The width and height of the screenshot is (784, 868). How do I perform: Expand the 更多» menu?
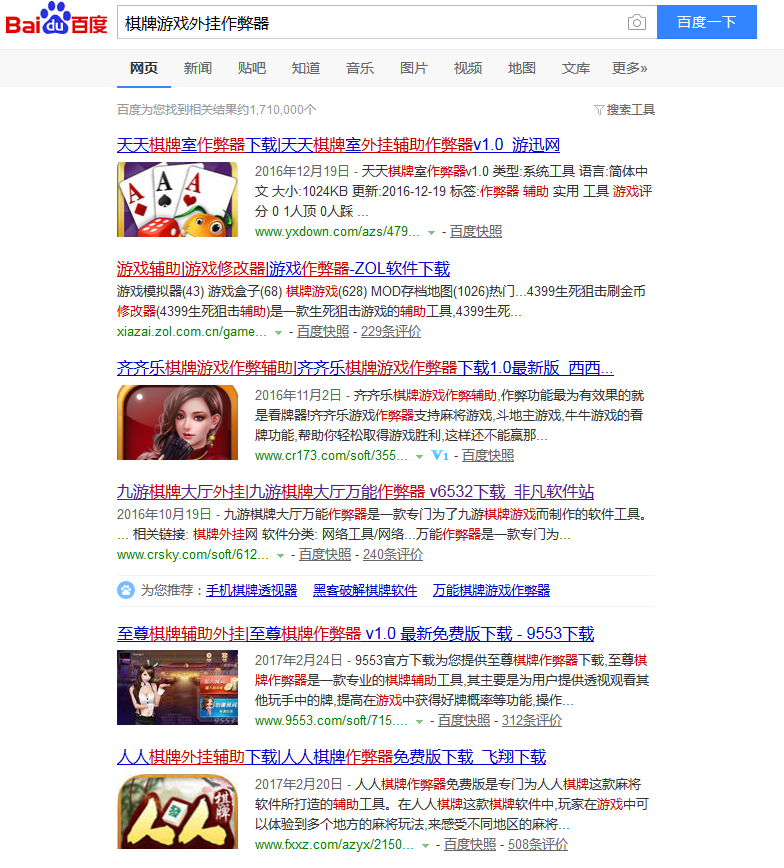[x=630, y=68]
